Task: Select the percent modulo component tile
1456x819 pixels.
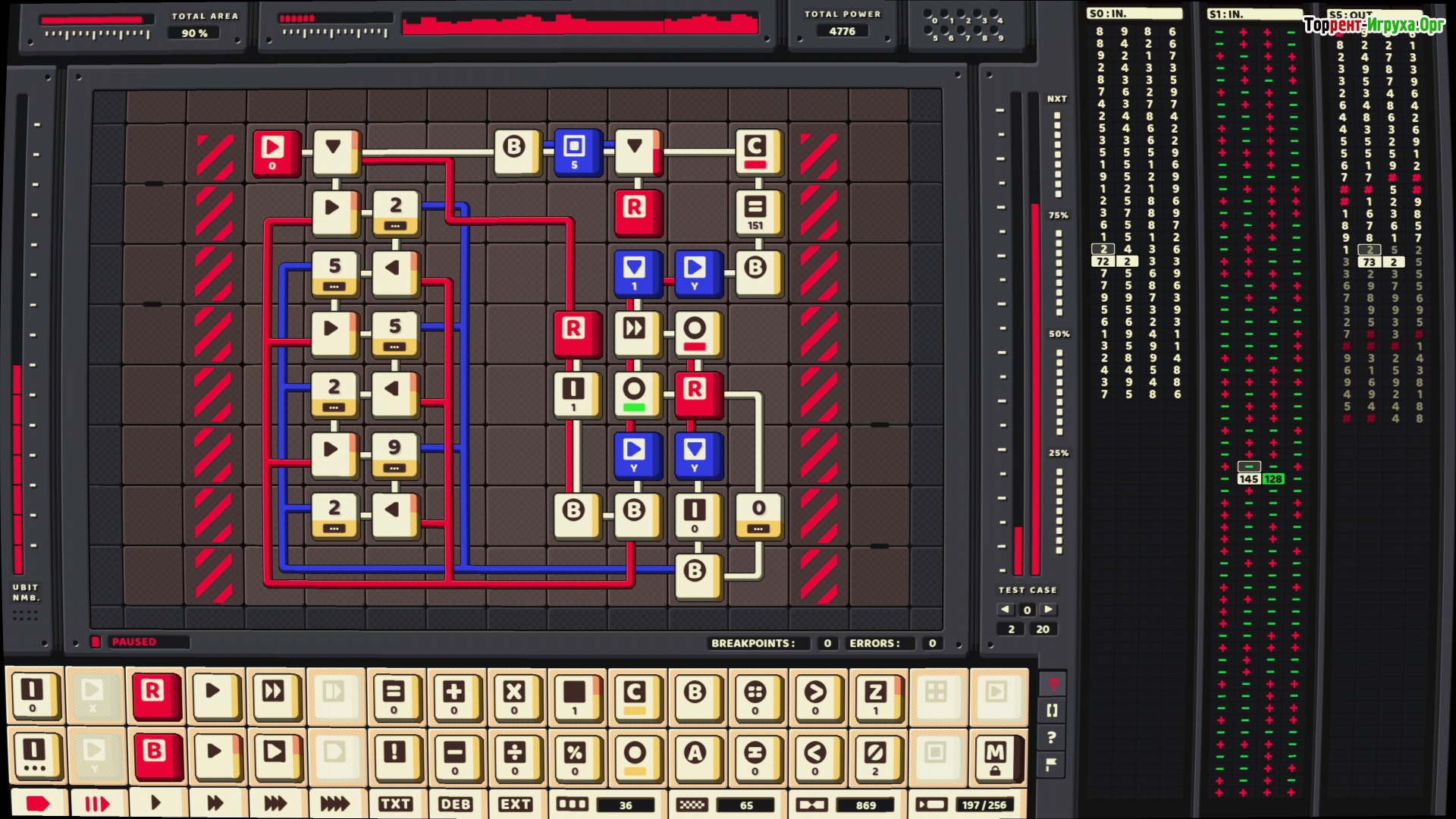Action: pyautogui.click(x=575, y=755)
